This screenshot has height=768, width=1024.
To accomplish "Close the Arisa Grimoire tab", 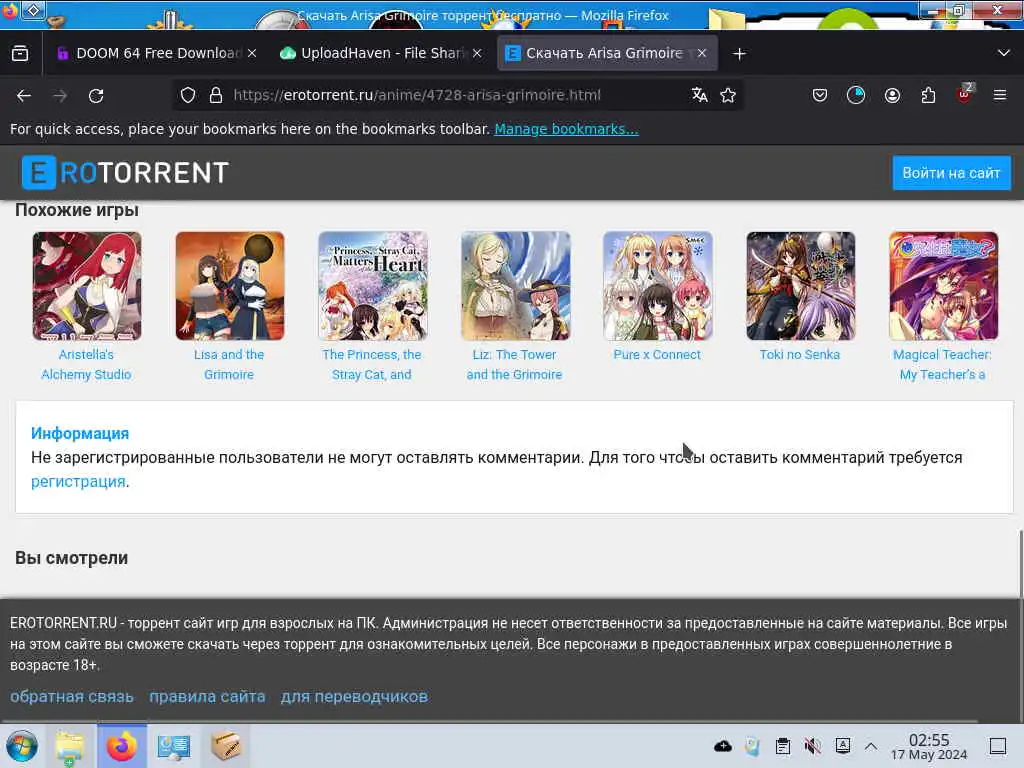I will (702, 54).
